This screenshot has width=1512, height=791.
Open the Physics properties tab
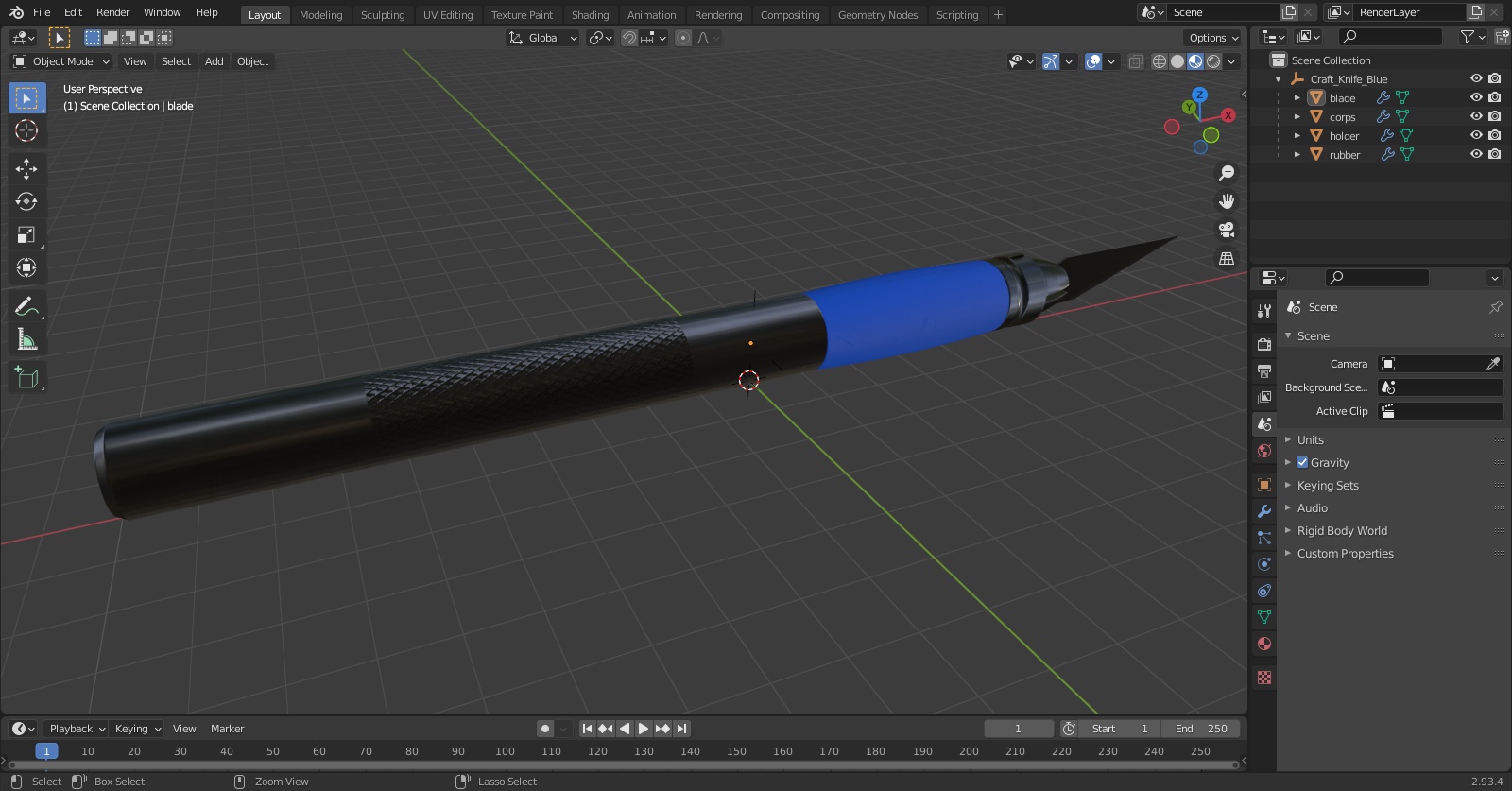coord(1264,564)
